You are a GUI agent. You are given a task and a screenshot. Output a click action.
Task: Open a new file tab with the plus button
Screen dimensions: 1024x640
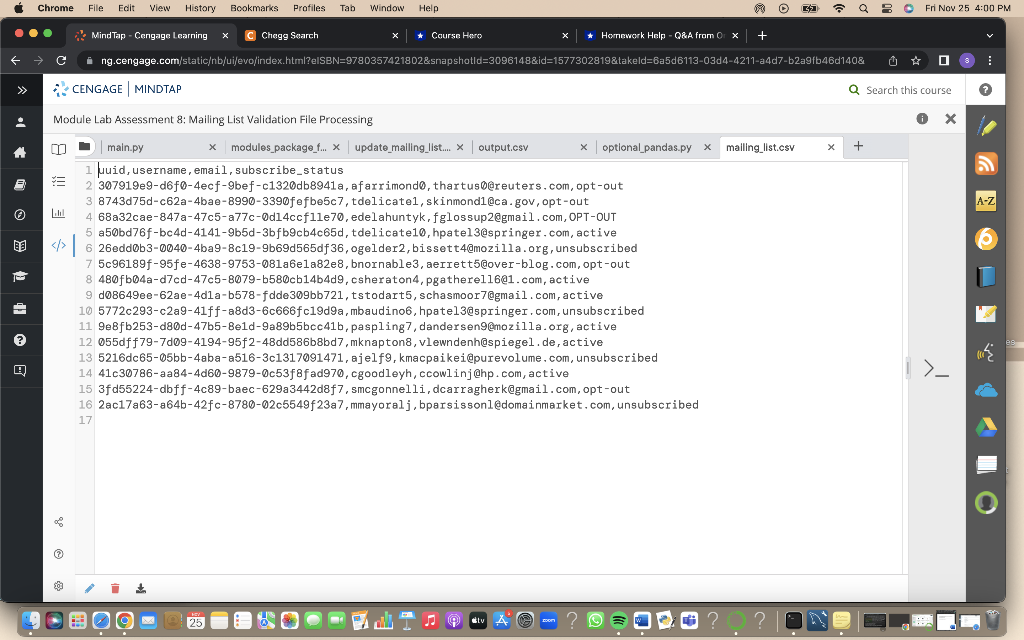858,146
